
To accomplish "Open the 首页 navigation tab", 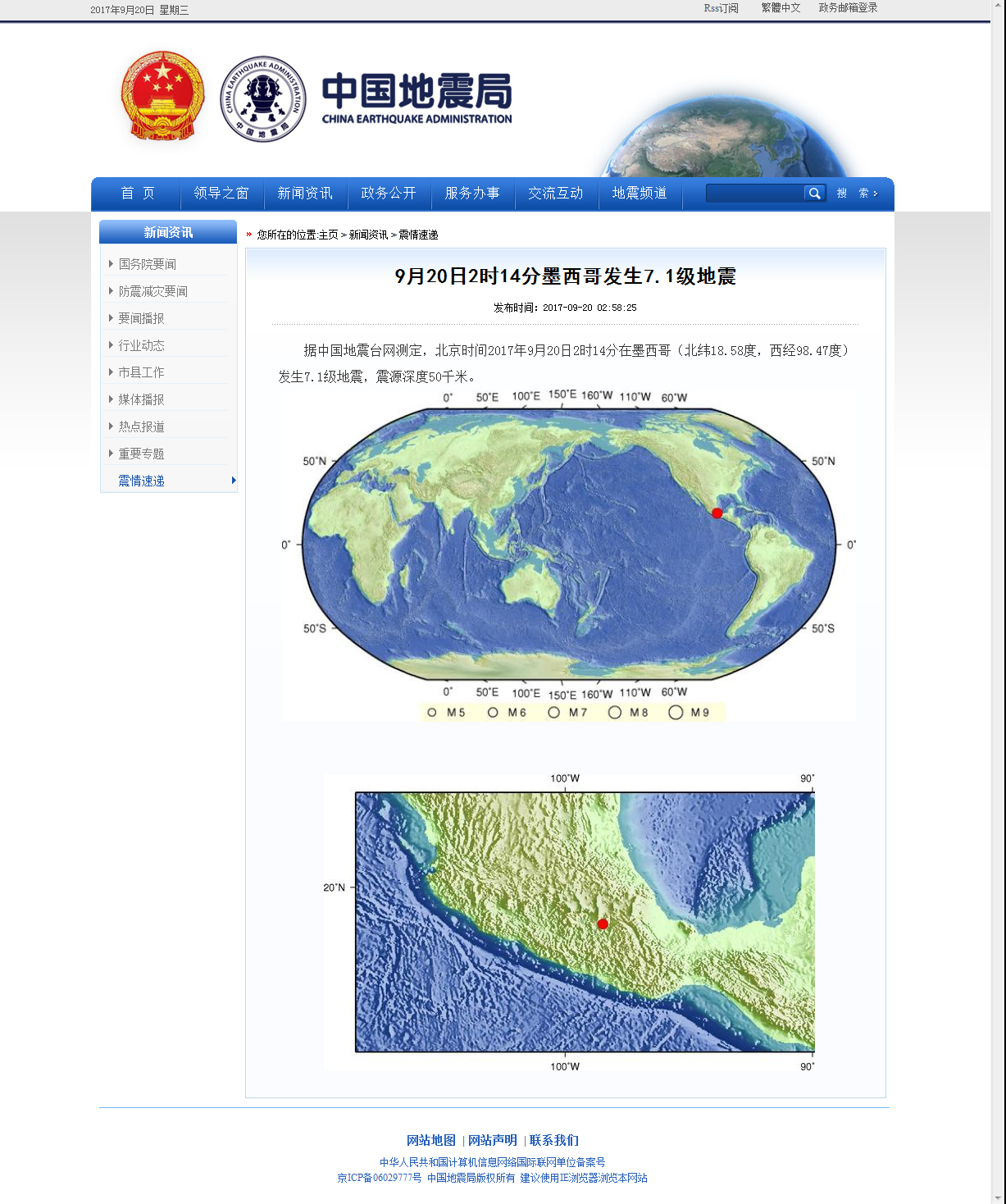I will (x=137, y=194).
